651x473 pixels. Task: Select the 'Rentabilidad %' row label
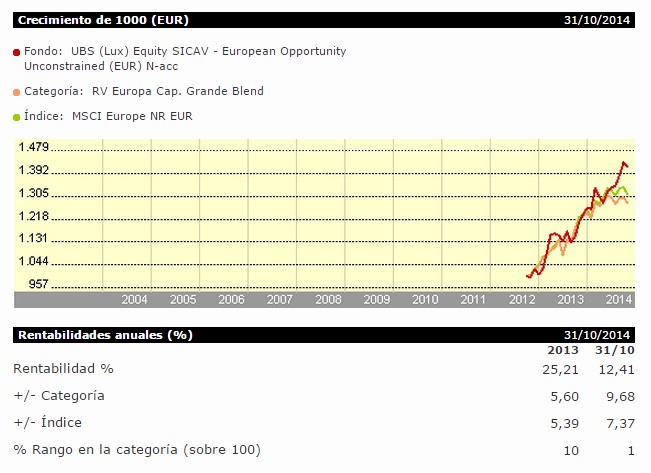tap(64, 369)
